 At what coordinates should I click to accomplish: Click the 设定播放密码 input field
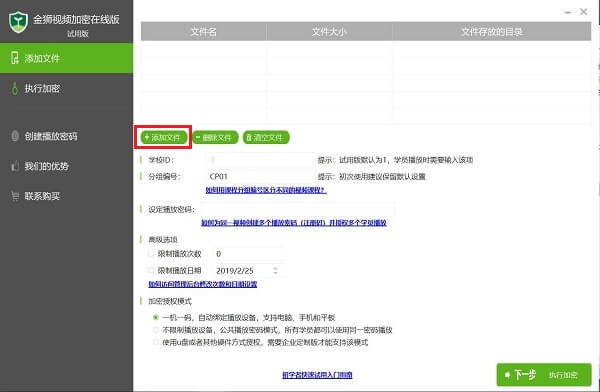pos(297,209)
